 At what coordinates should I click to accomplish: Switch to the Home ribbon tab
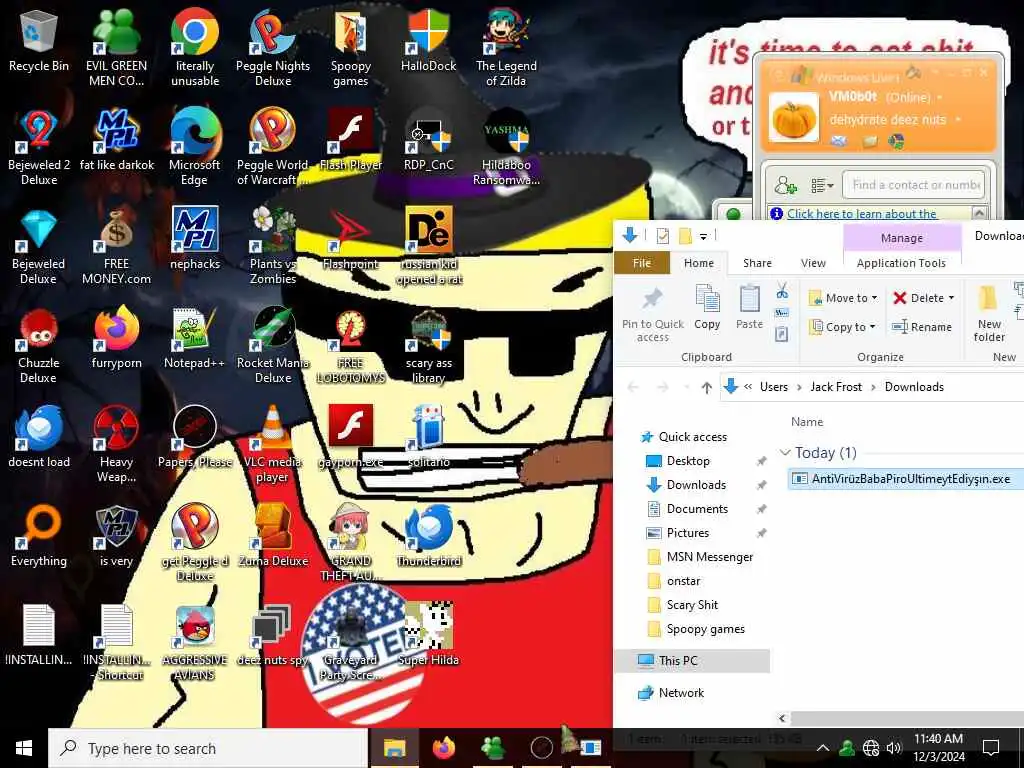pos(699,263)
